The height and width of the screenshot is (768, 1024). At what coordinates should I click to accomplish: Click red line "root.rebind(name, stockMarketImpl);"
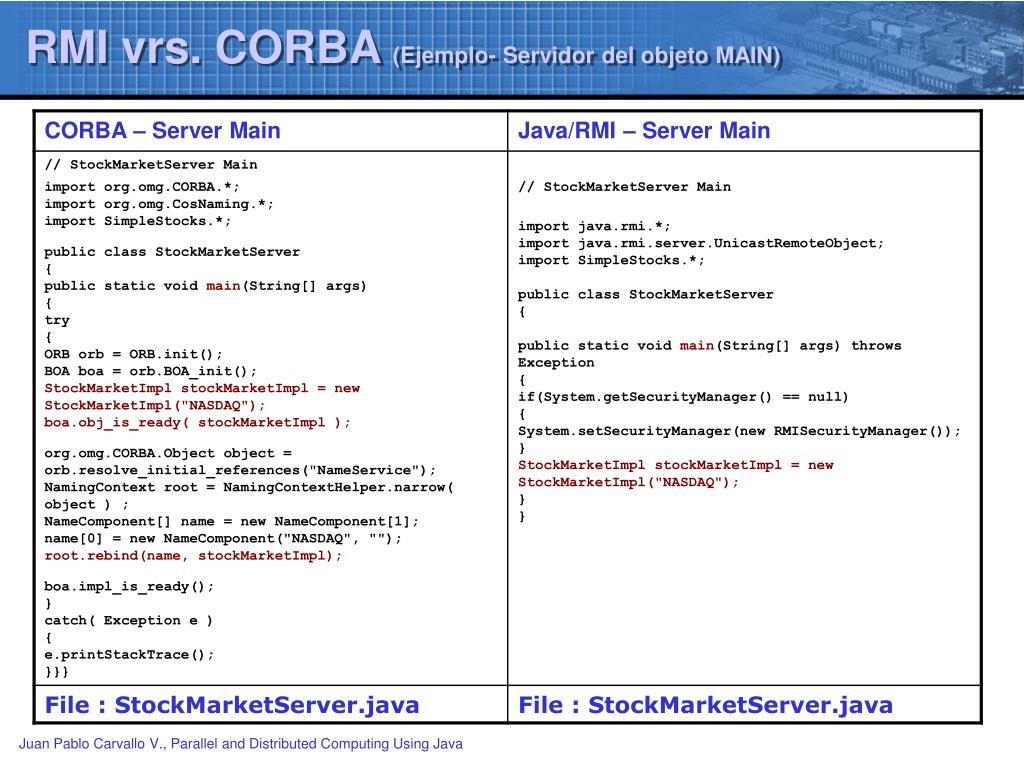pyautogui.click(x=193, y=556)
